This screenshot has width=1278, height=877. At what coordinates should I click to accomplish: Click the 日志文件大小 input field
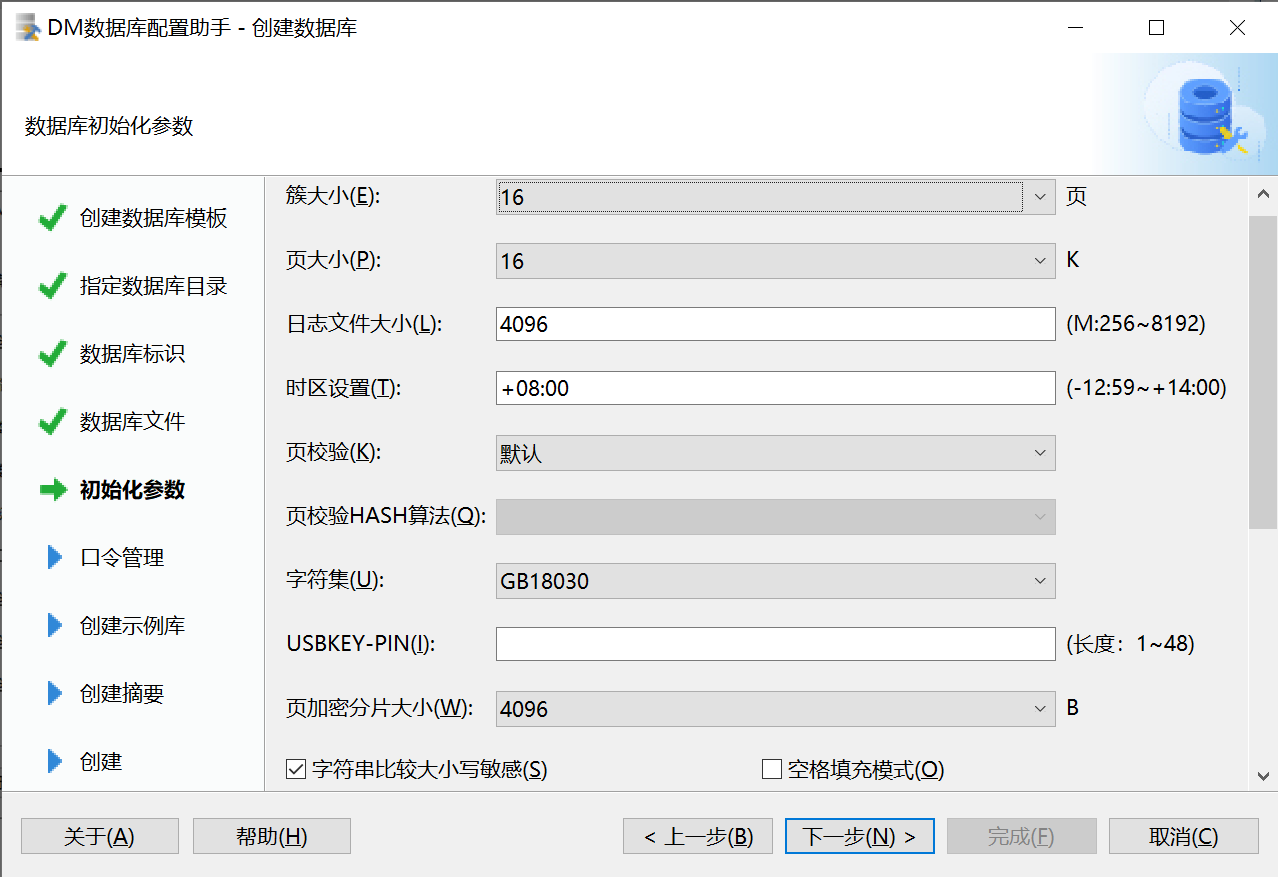click(x=775, y=325)
